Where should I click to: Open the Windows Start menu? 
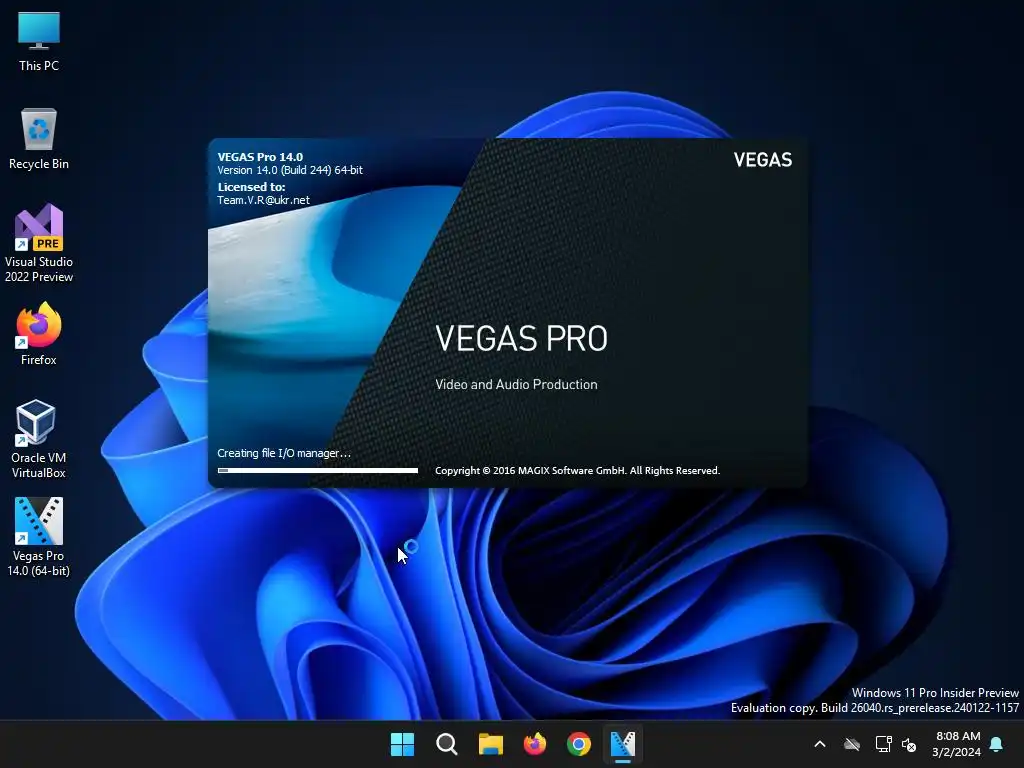pos(402,744)
